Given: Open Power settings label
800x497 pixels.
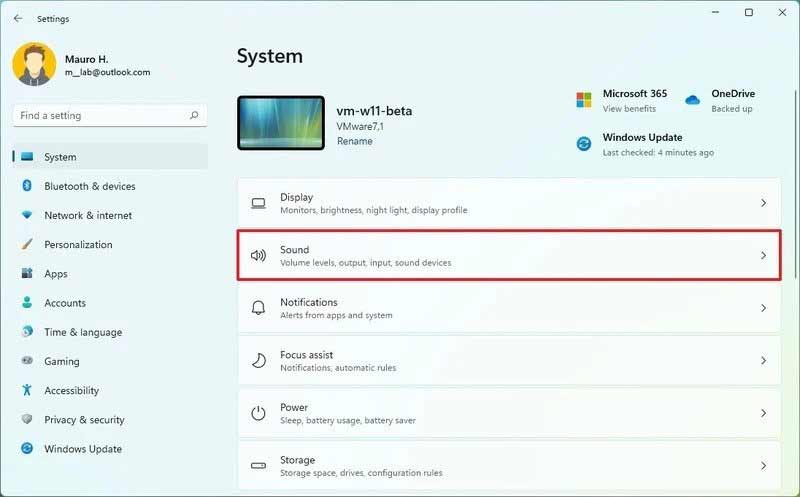Looking at the screenshot, I should point(294,407).
